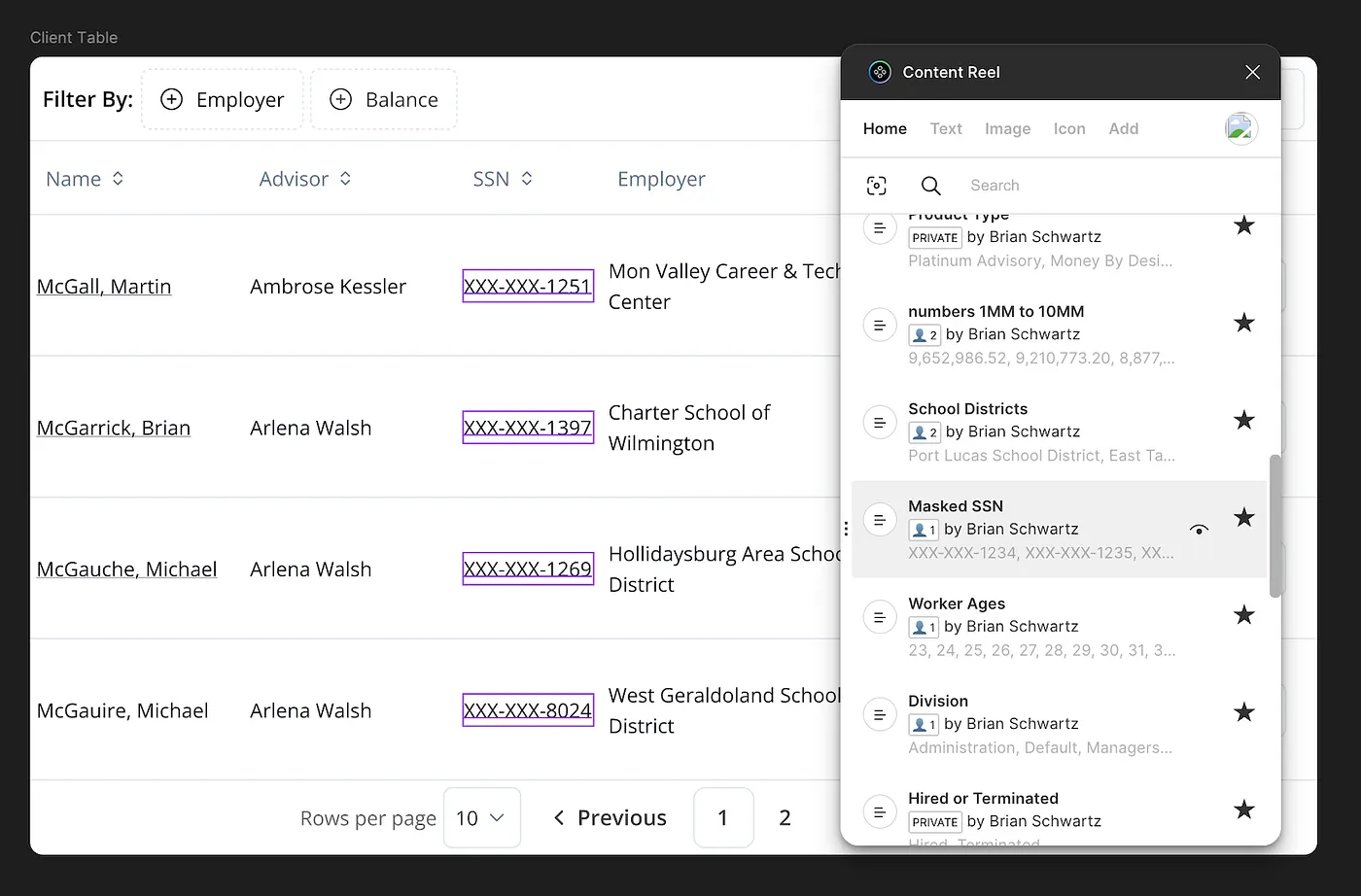Click the text list icon for Masked SSN

[x=880, y=520]
